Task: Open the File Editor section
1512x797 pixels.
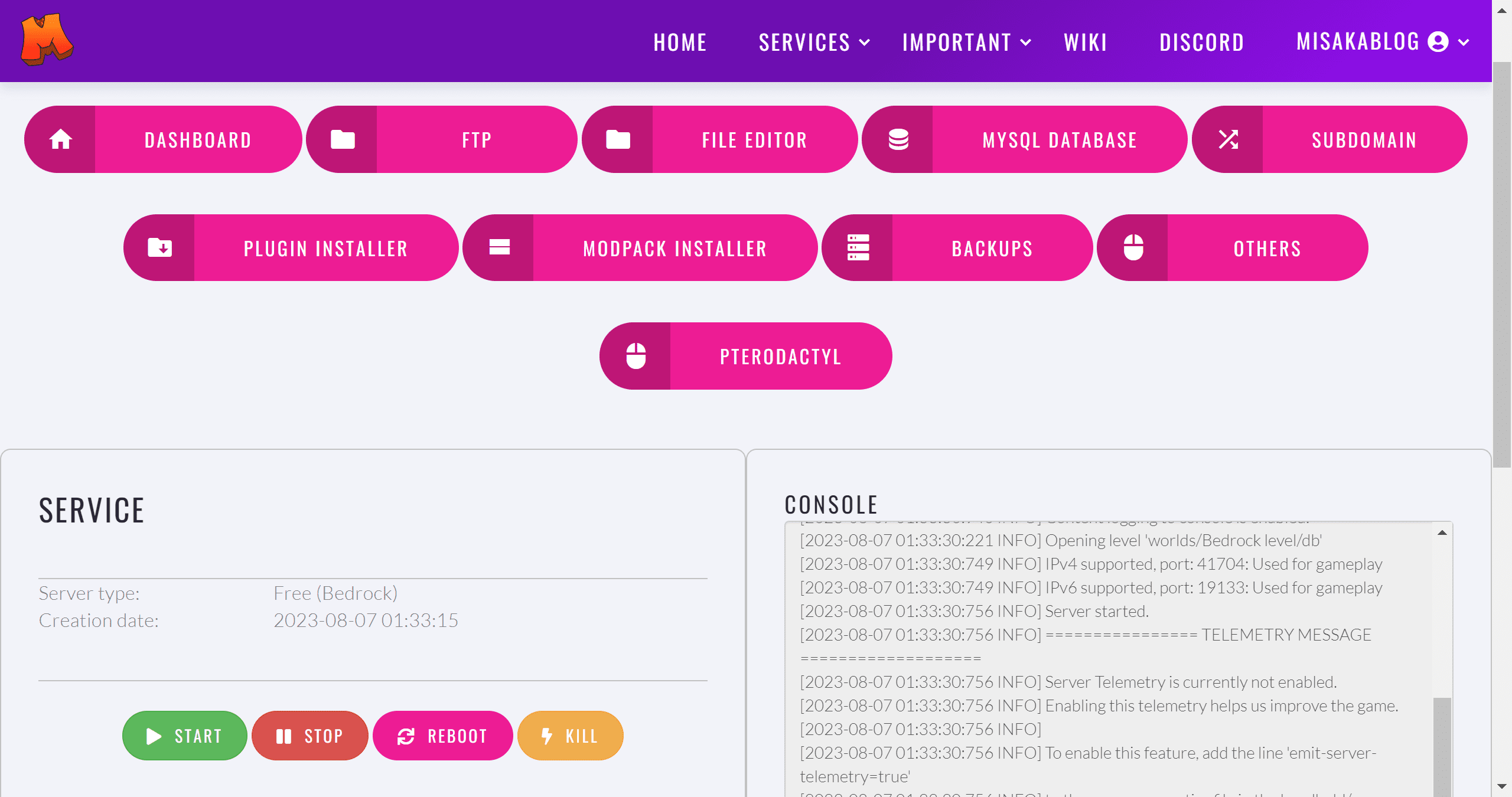Action: pyautogui.click(x=754, y=140)
